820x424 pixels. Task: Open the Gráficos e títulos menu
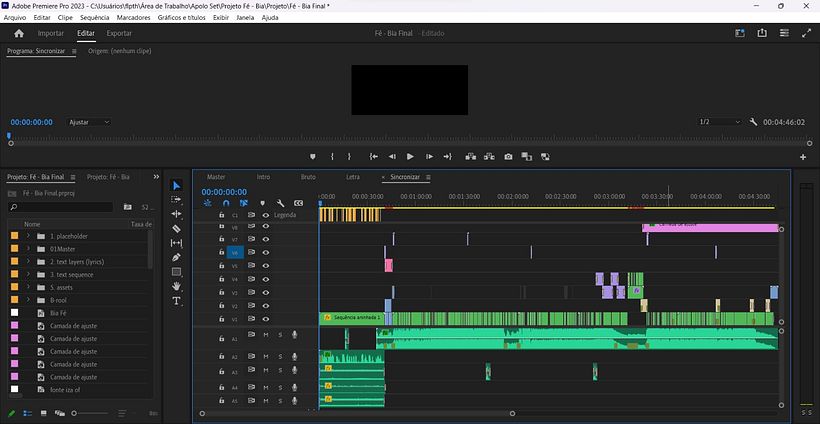point(181,17)
